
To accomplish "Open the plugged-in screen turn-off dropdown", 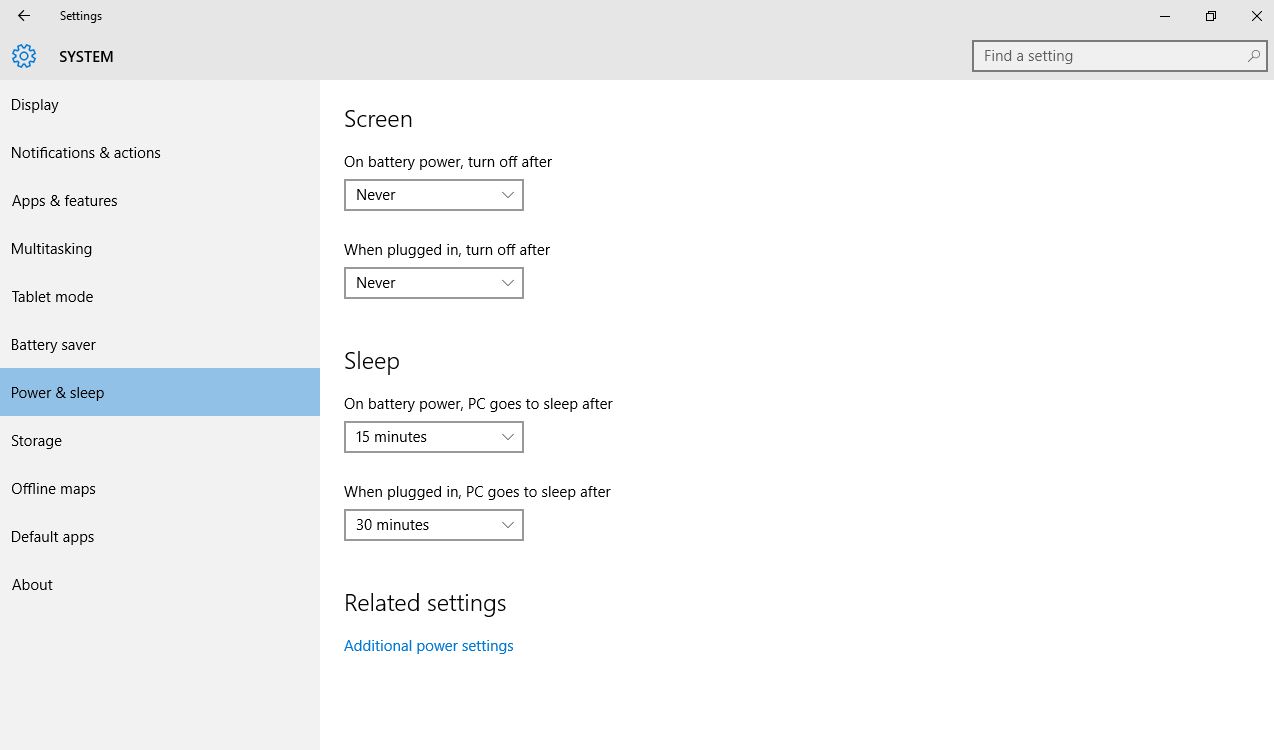I will (433, 282).
